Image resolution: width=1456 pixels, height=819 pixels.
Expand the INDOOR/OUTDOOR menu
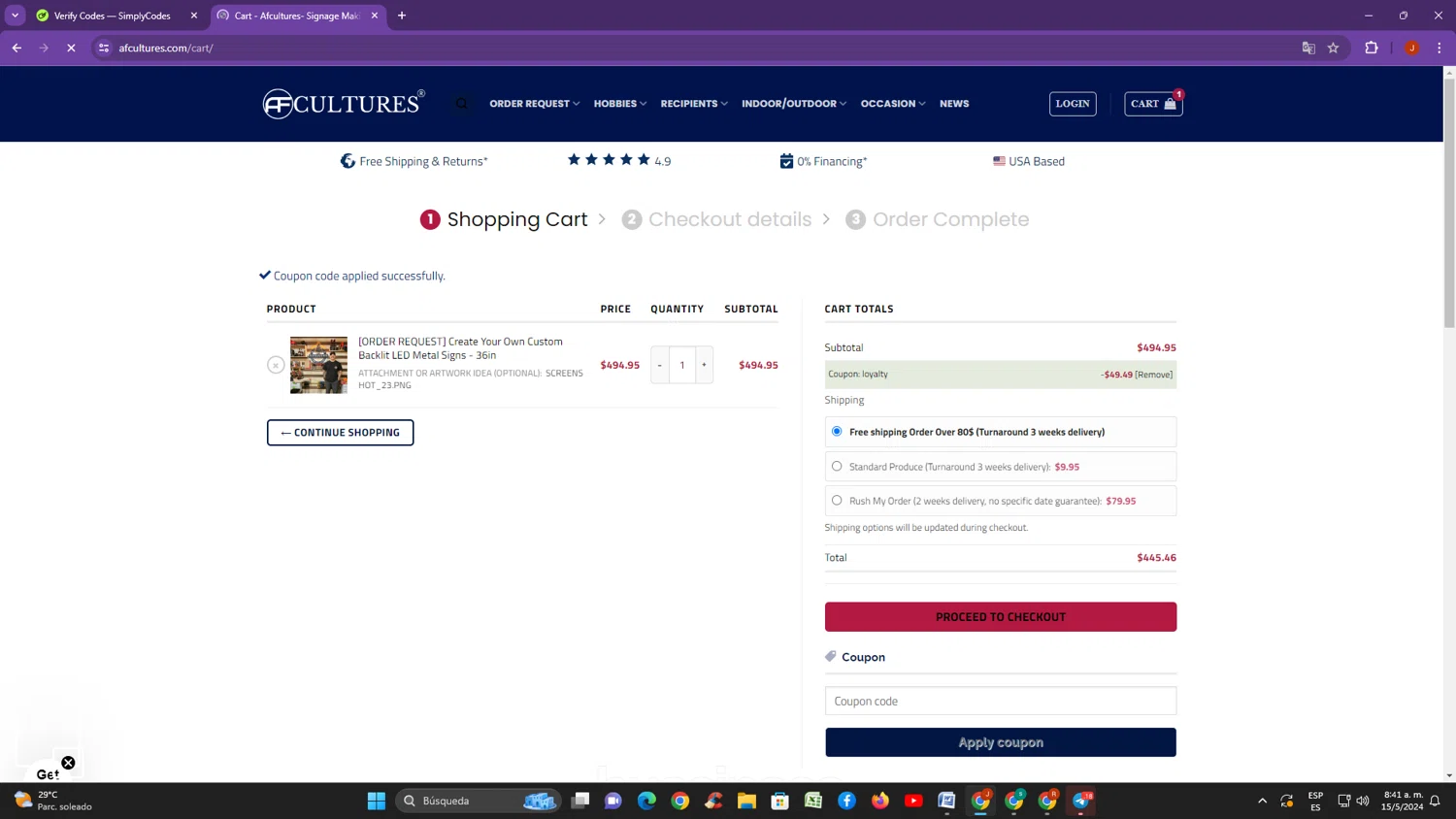tap(794, 104)
